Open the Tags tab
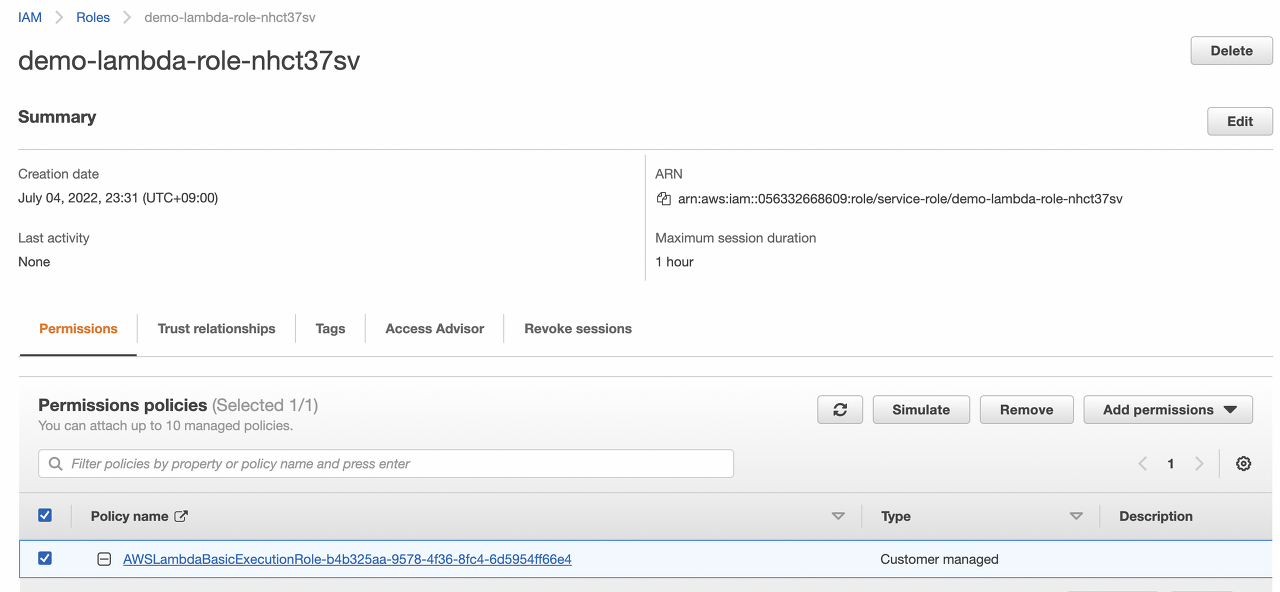 pyautogui.click(x=330, y=328)
